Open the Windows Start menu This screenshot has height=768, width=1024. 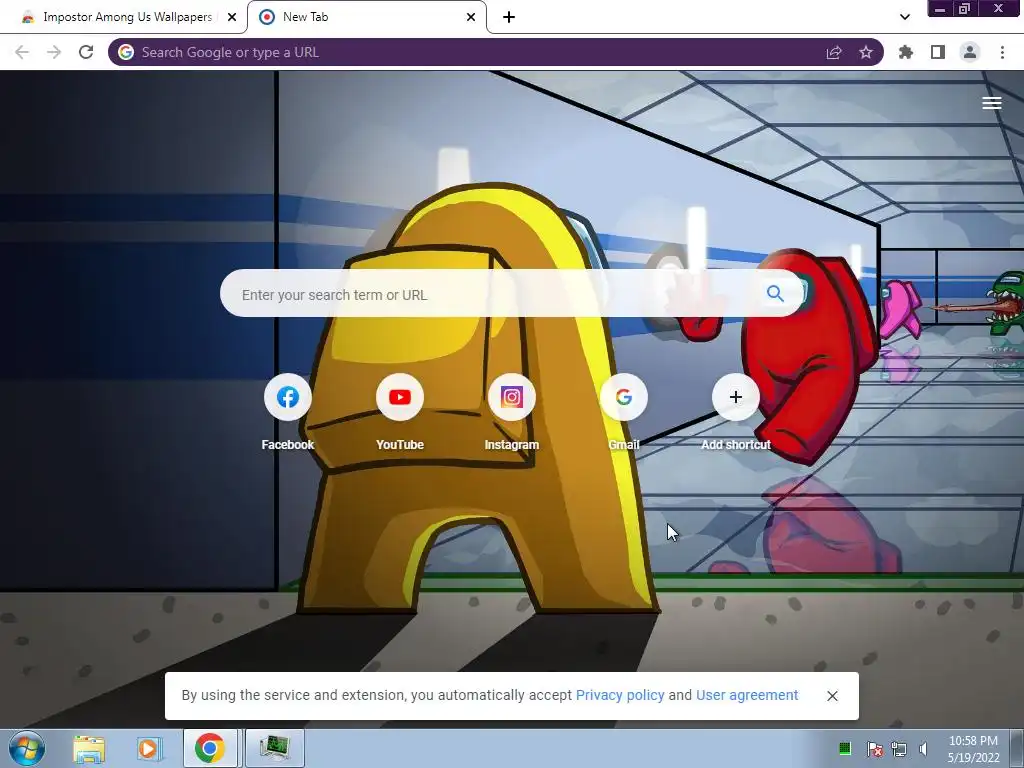click(27, 748)
